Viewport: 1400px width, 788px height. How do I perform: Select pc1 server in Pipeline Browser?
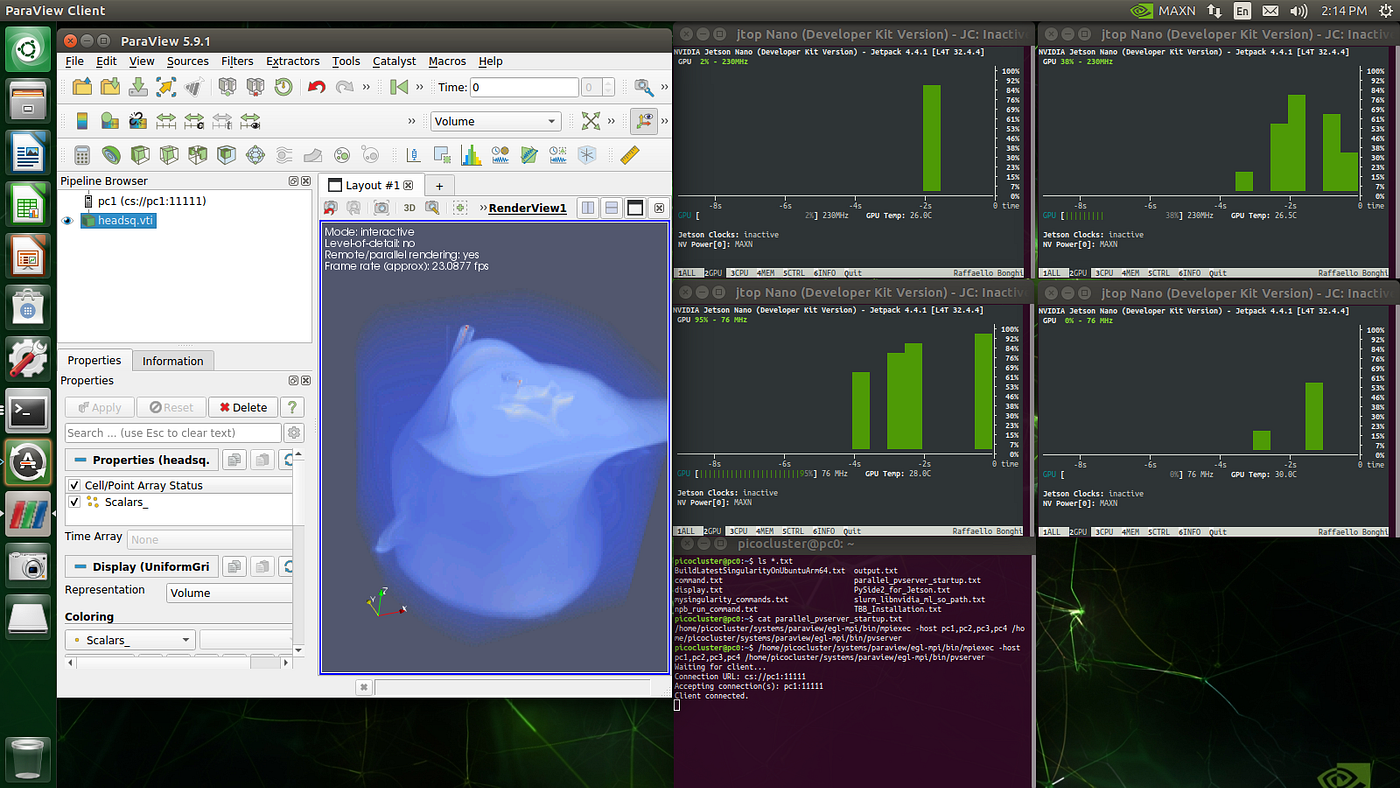coord(151,201)
